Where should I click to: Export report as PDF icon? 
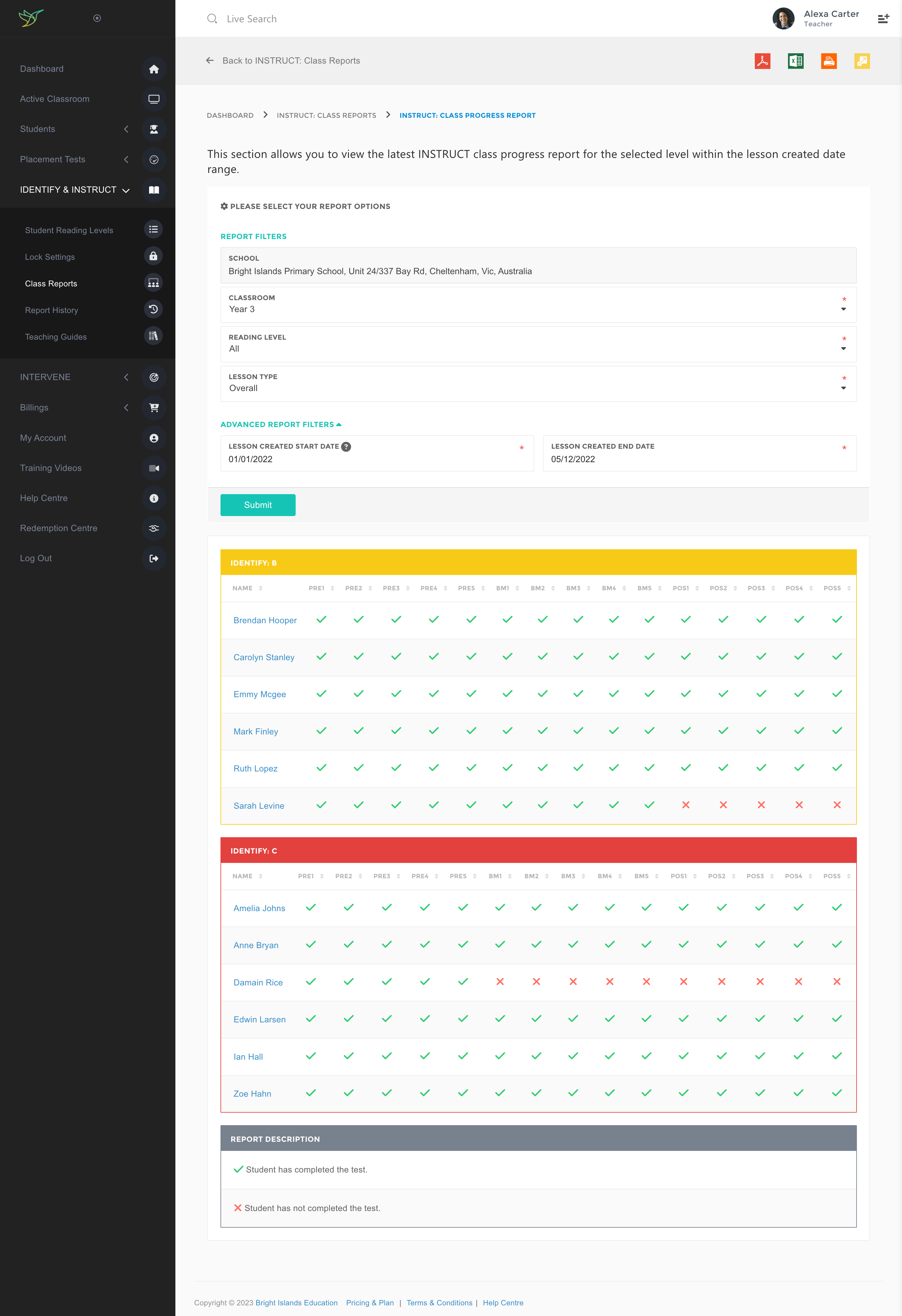[762, 60]
